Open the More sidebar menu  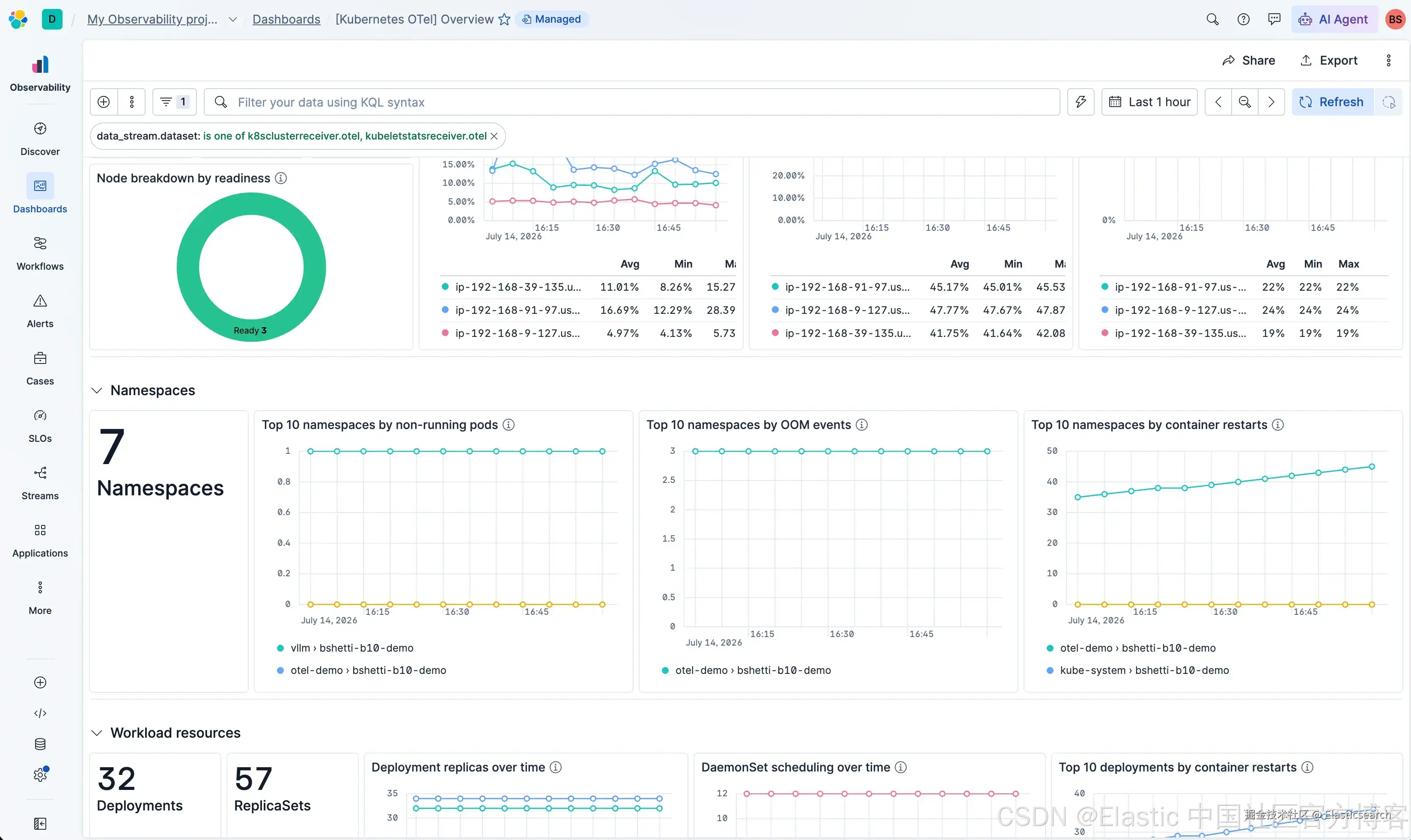coord(40,598)
